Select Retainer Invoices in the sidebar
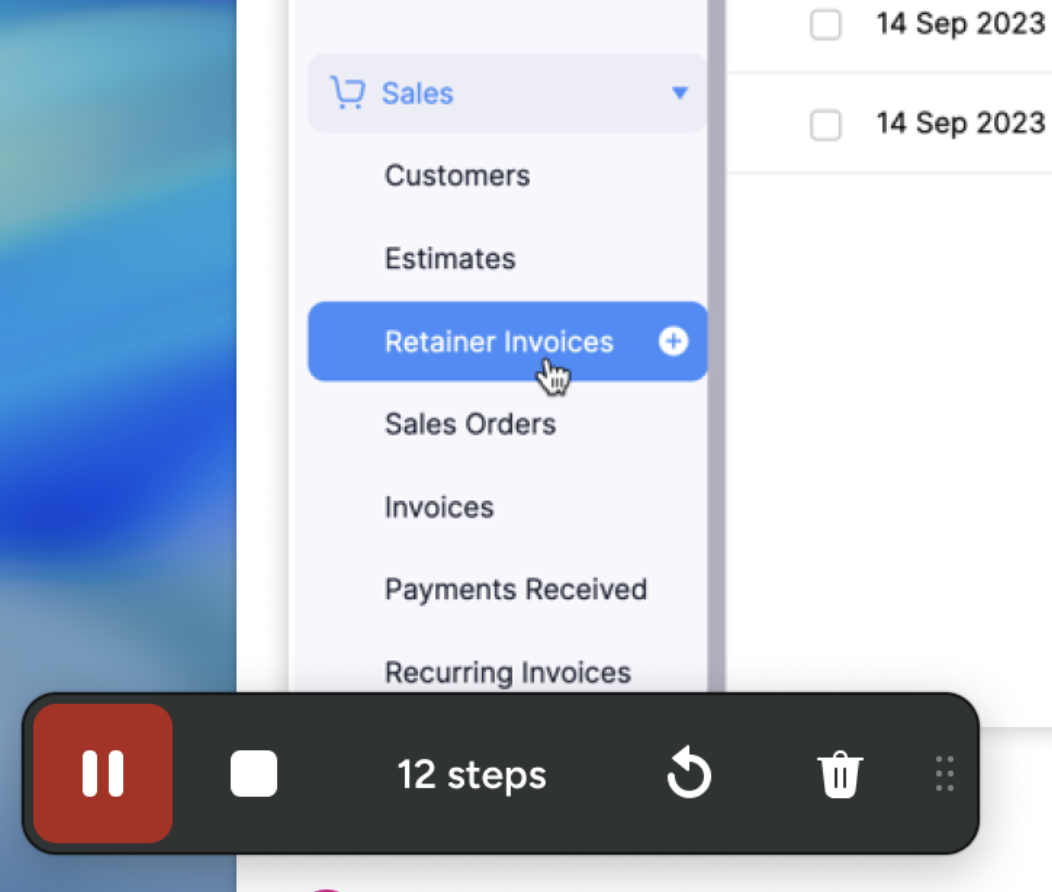 (x=498, y=342)
